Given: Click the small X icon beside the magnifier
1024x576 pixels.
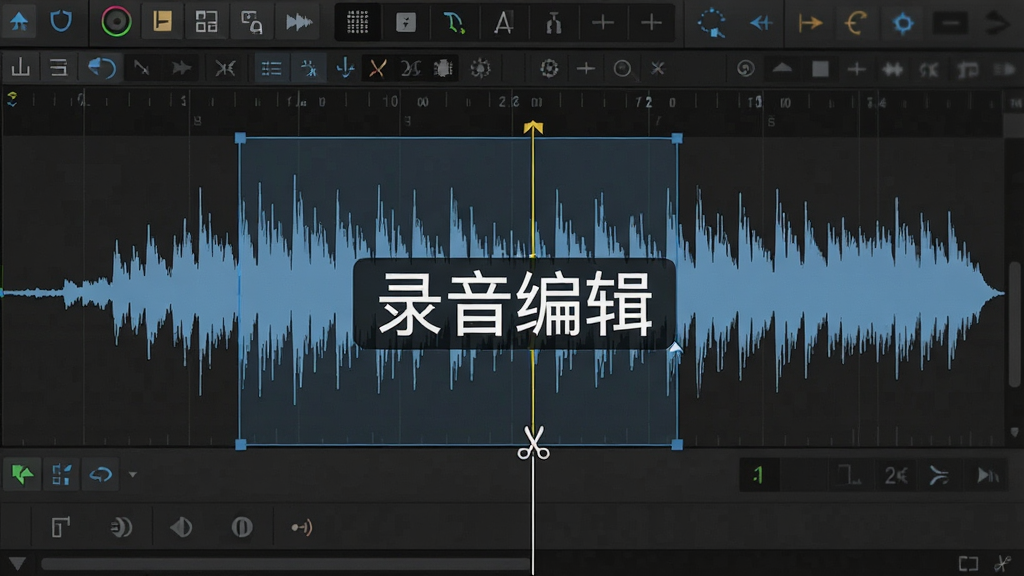Looking at the screenshot, I should (658, 68).
